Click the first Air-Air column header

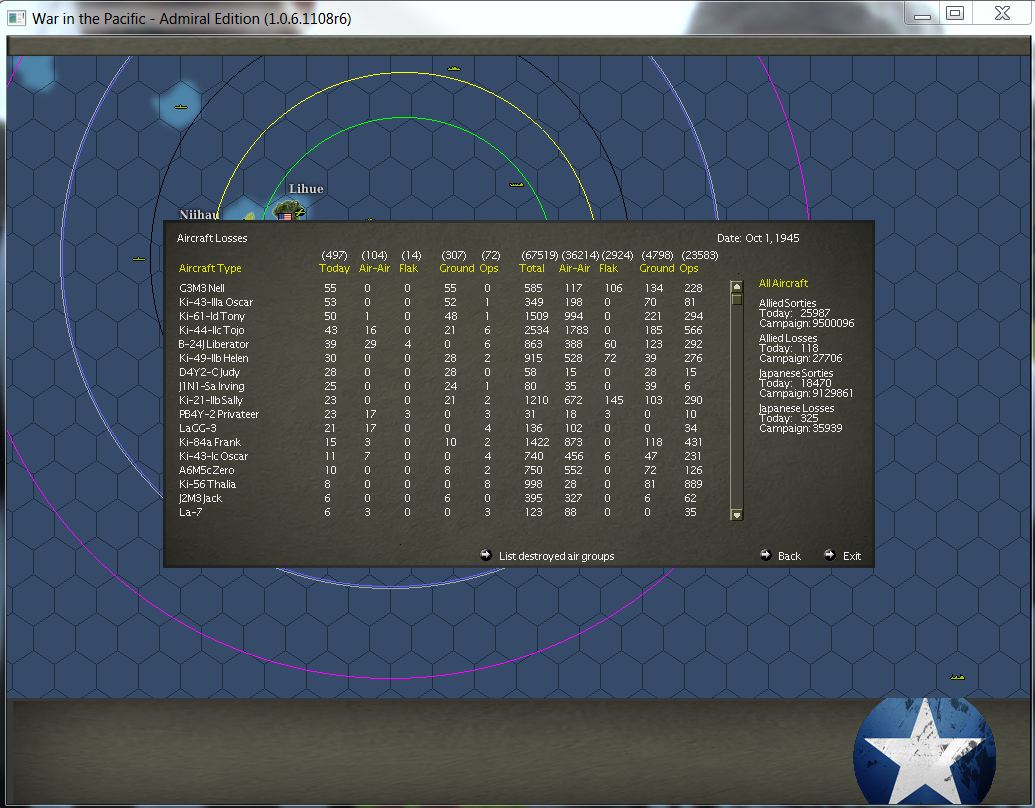click(x=374, y=268)
